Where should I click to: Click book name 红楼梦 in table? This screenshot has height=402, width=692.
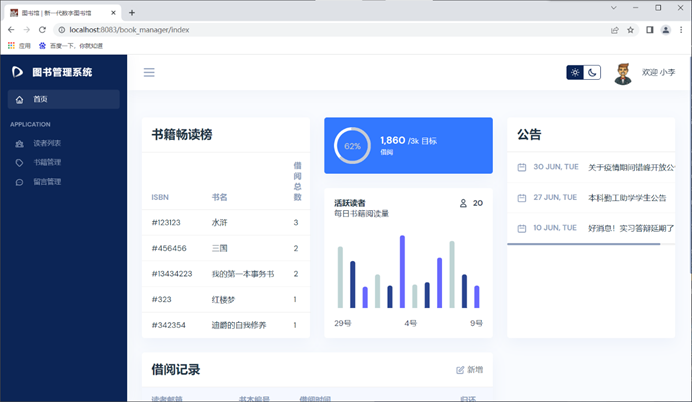click(223, 300)
